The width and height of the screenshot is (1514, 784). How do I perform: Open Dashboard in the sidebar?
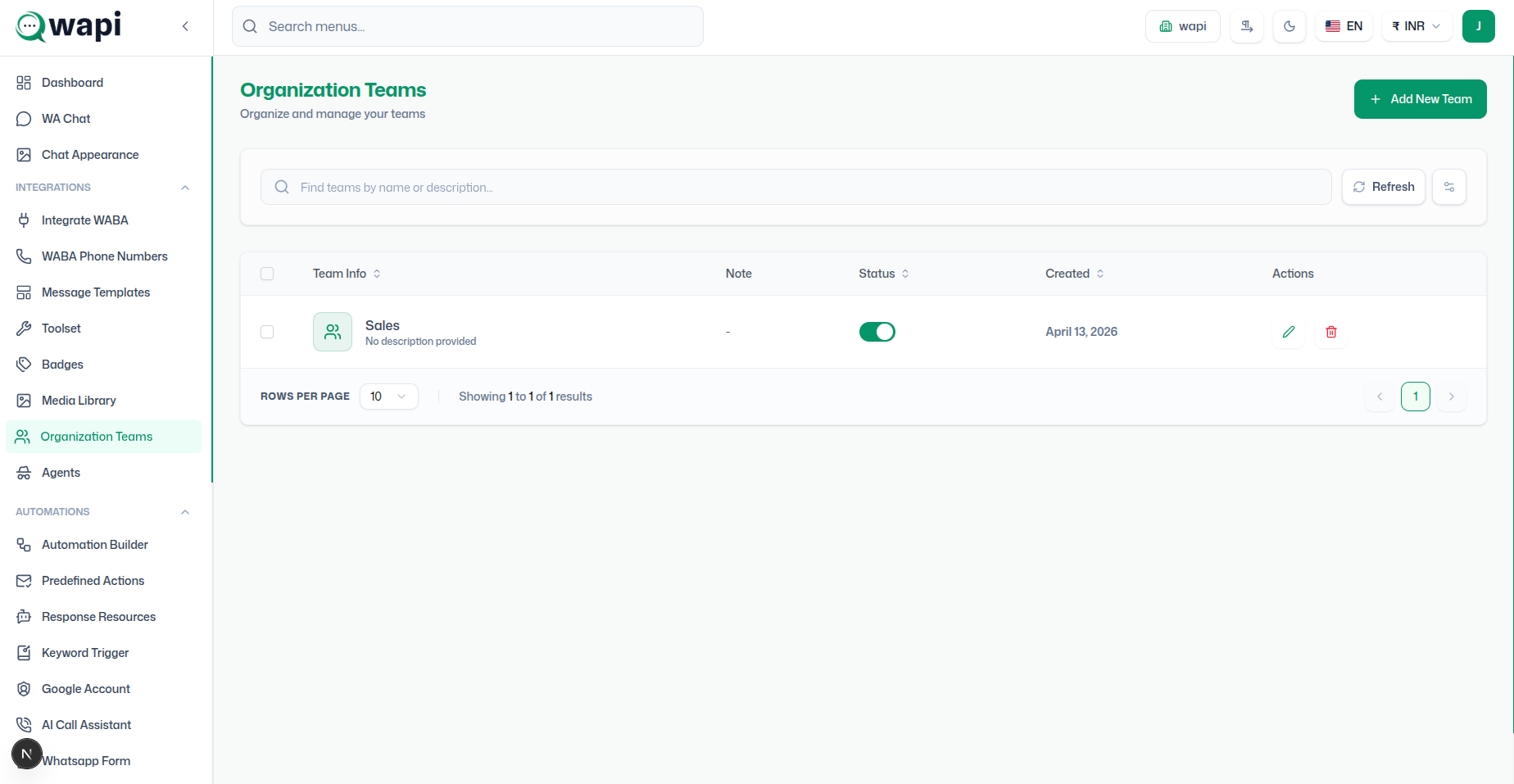[x=103, y=83]
